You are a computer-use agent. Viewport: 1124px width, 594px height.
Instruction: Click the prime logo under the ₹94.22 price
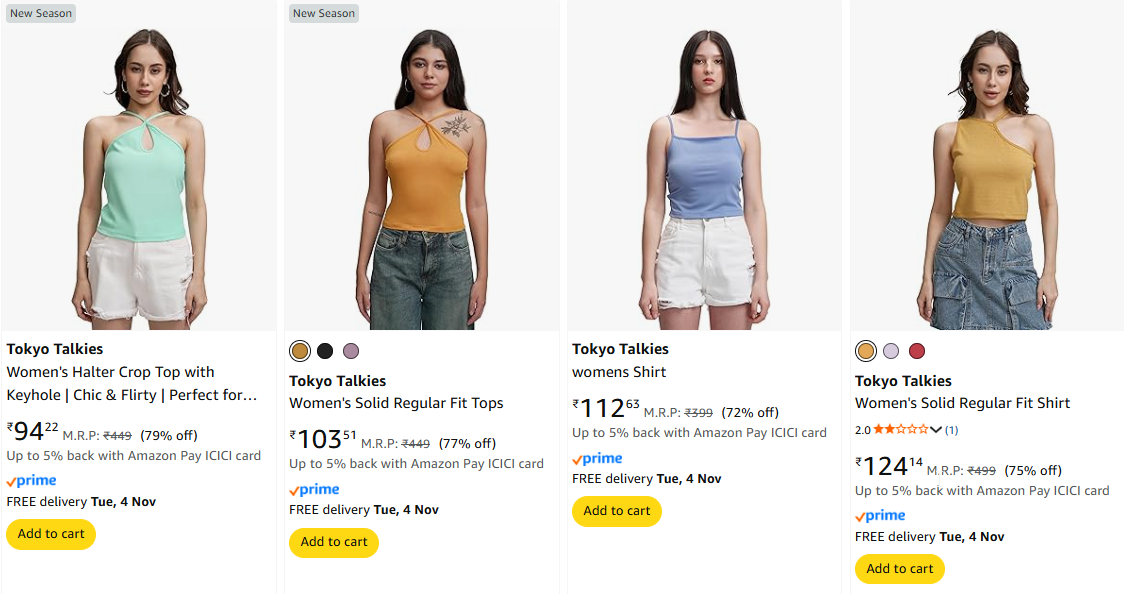[31, 481]
